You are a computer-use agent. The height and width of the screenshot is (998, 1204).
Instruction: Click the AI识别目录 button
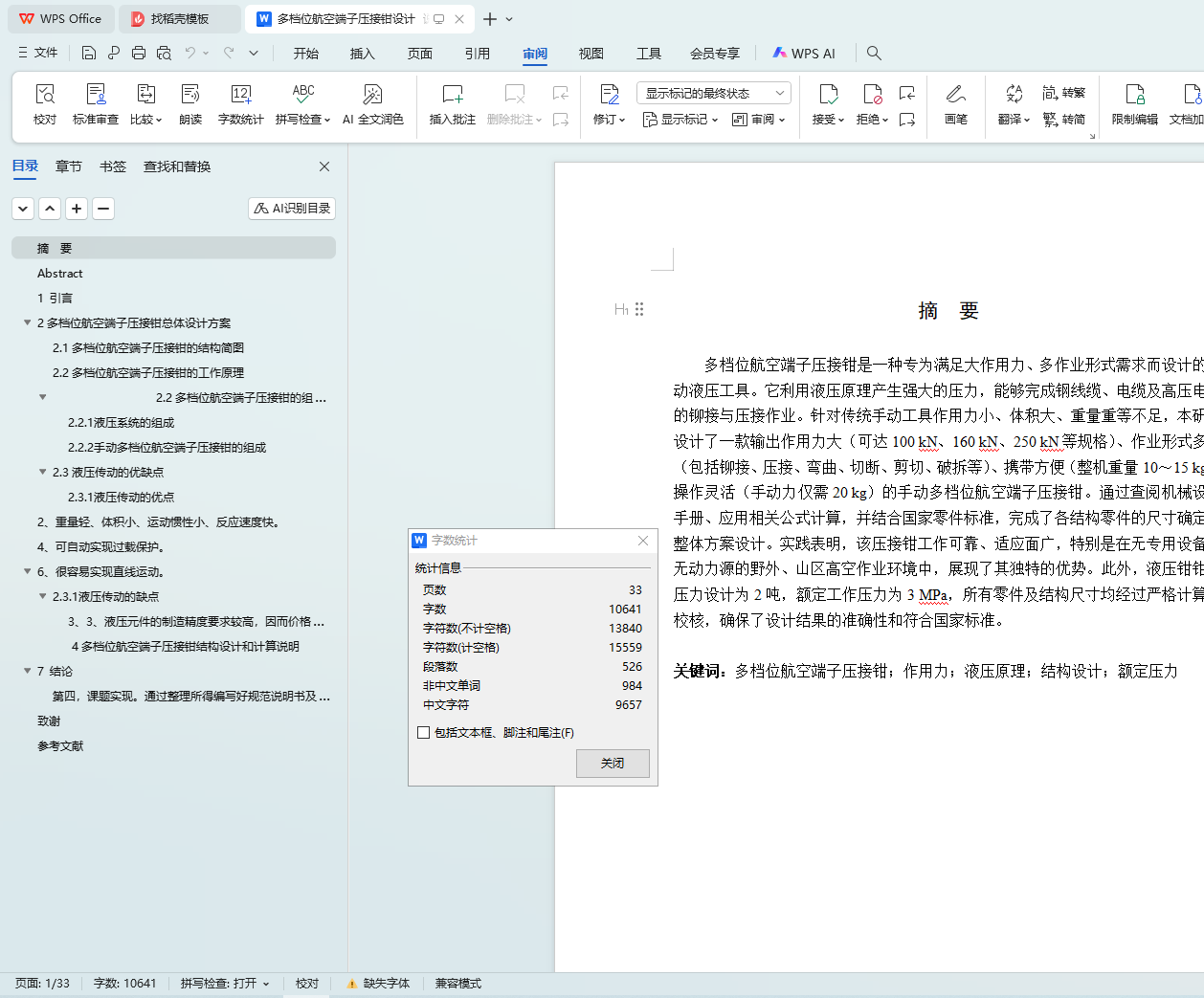292,209
